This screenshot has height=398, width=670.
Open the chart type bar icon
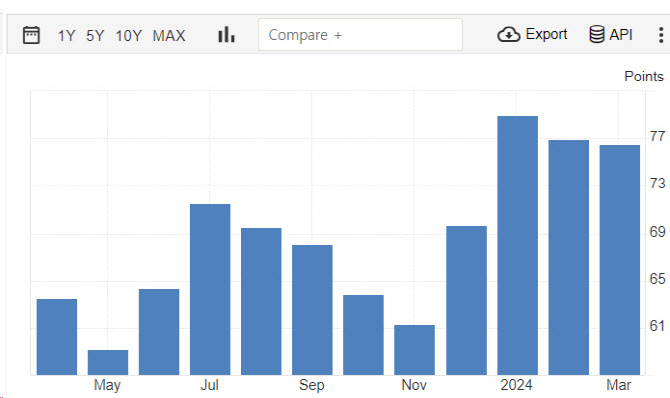coord(226,35)
